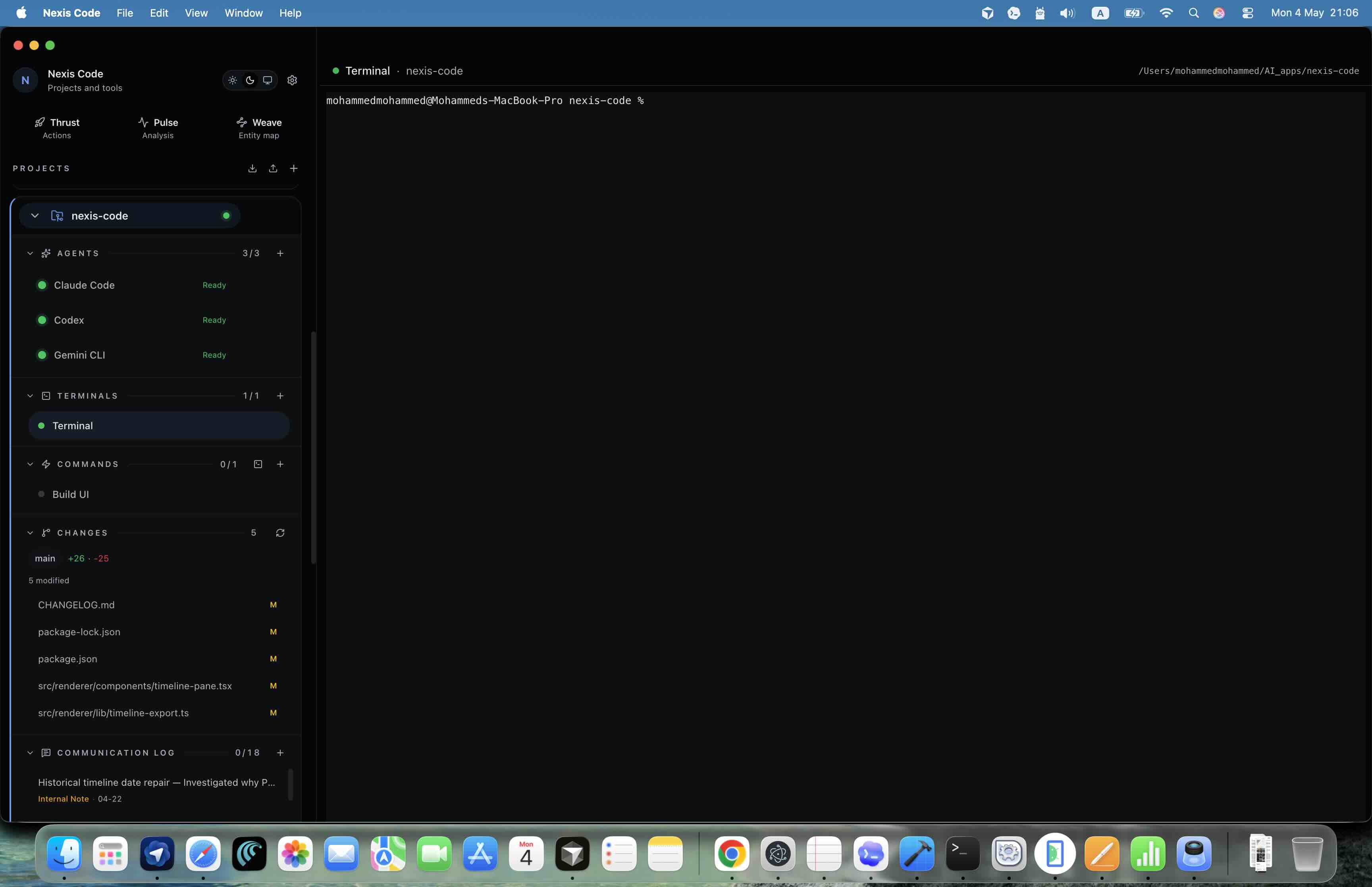Add a new command
This screenshot has height=887, width=1372.
[x=280, y=464]
